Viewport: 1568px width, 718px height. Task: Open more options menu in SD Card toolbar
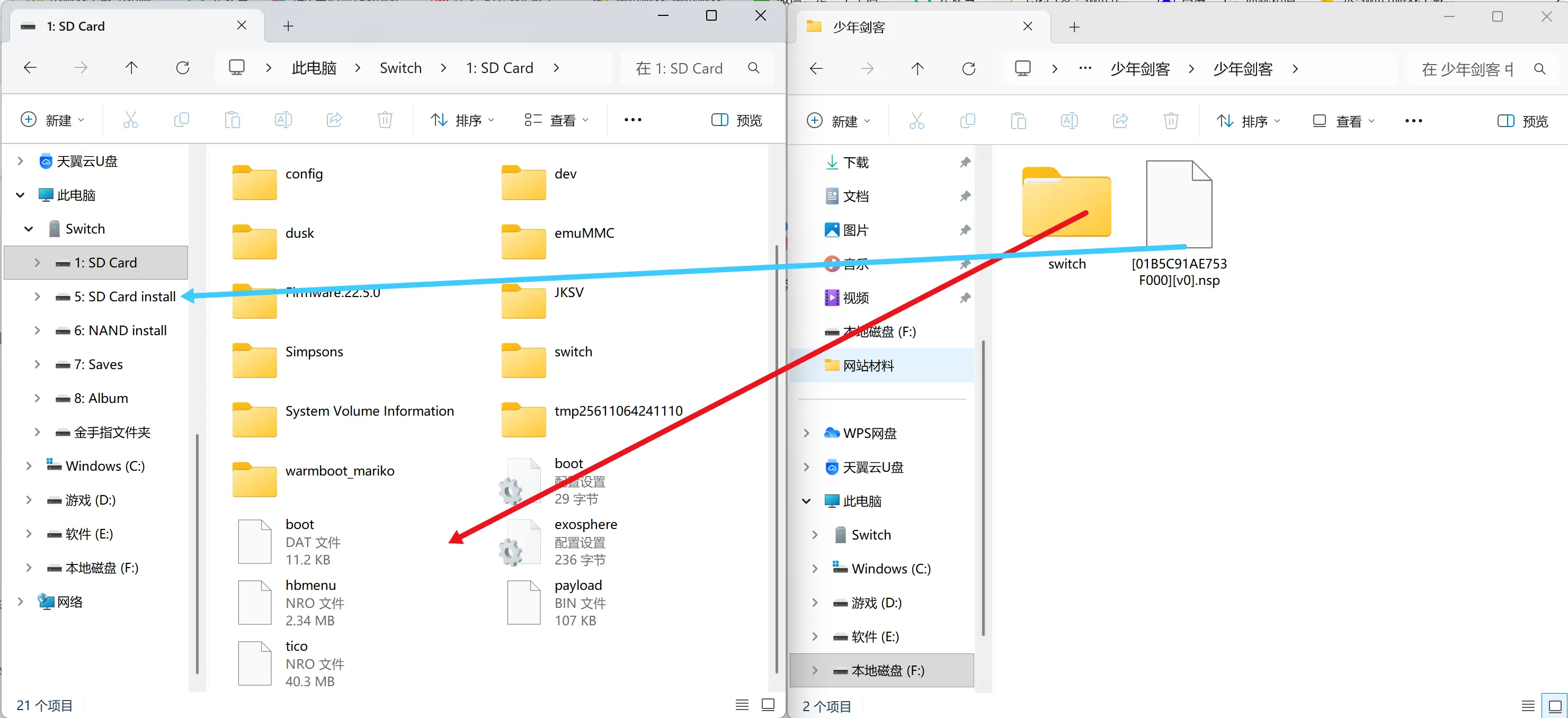pyautogui.click(x=633, y=120)
